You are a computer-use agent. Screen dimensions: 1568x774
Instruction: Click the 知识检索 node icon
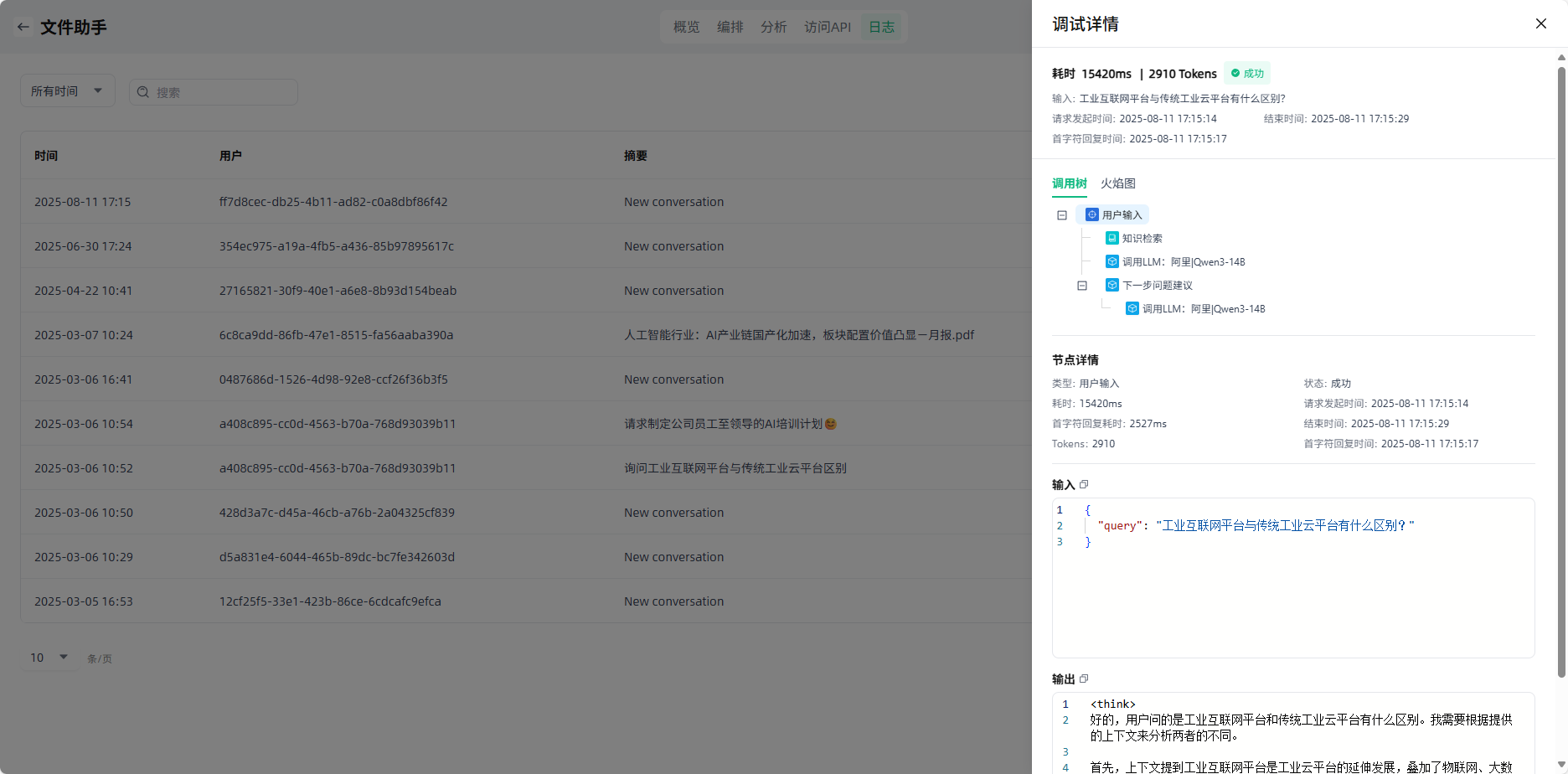(x=1112, y=238)
